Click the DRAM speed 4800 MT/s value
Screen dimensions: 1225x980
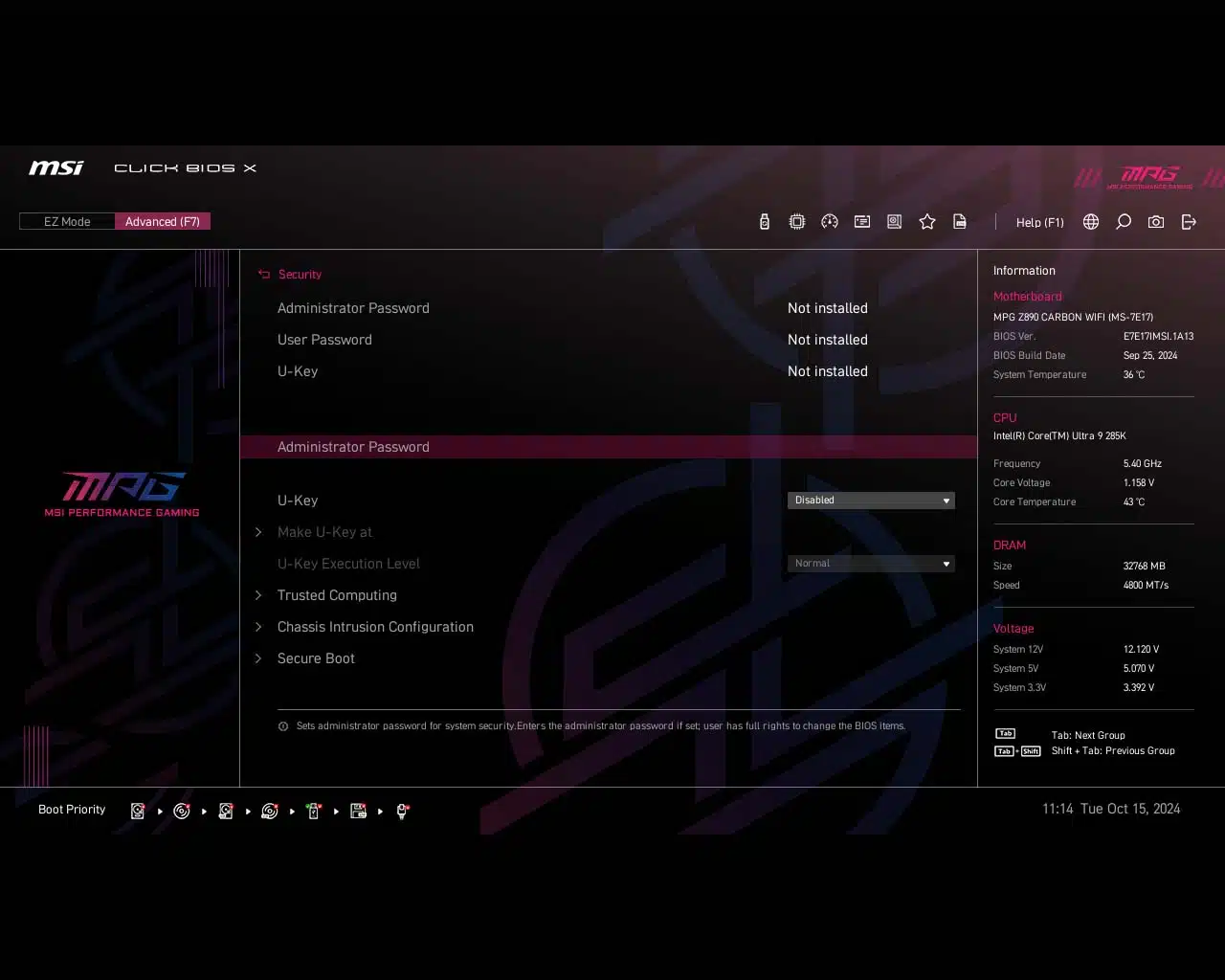(1146, 585)
